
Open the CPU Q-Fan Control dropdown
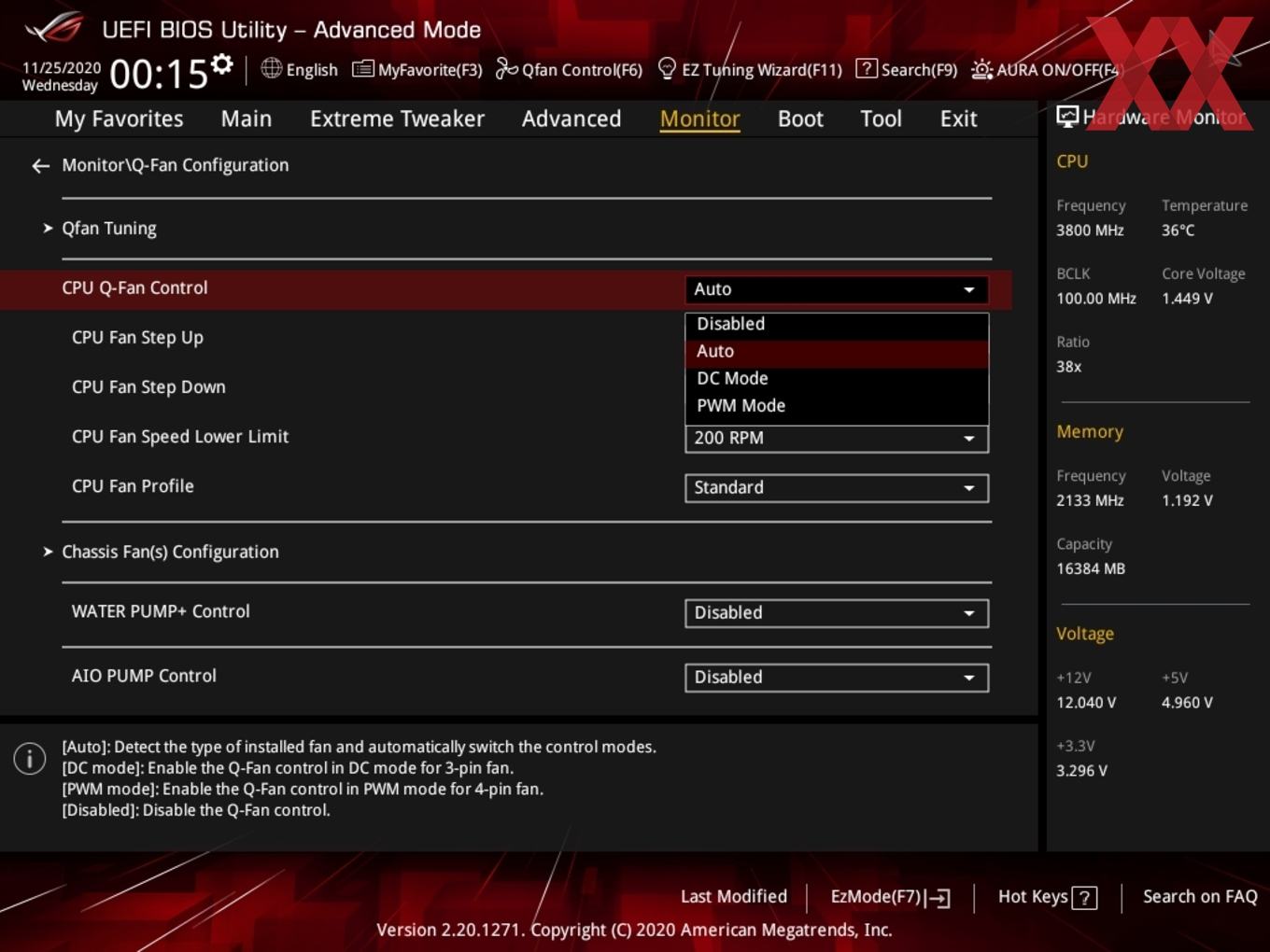tap(837, 289)
